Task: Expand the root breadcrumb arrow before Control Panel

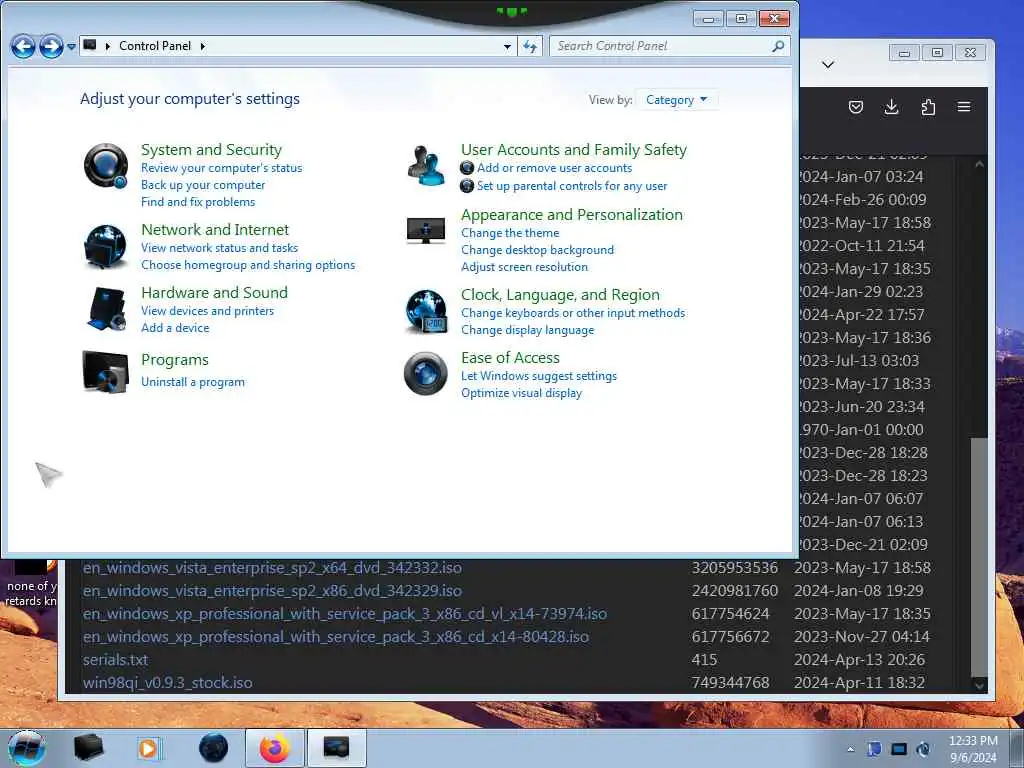Action: pyautogui.click(x=108, y=46)
